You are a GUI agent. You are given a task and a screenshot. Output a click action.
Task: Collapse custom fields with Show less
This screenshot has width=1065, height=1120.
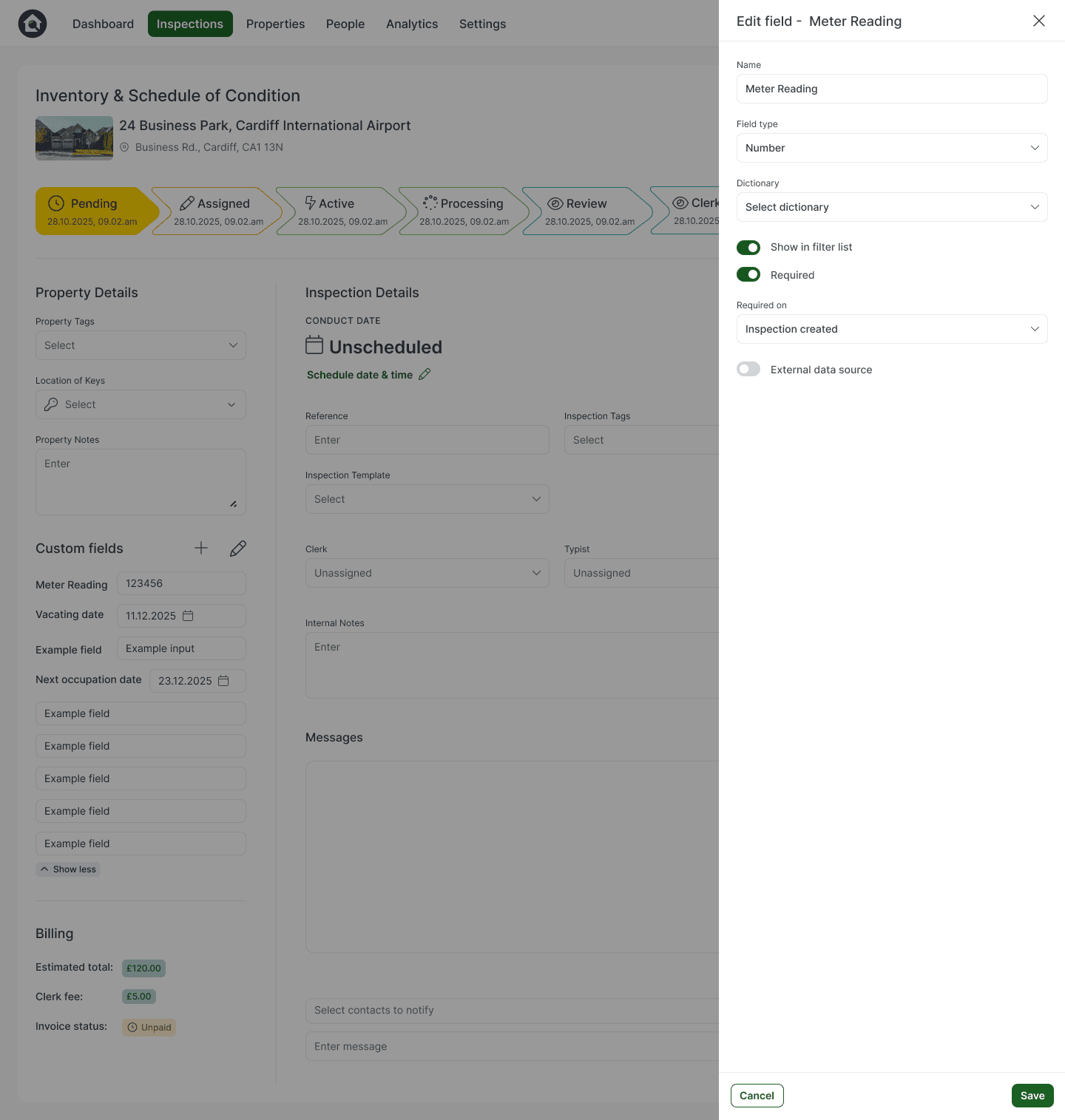(x=68, y=869)
